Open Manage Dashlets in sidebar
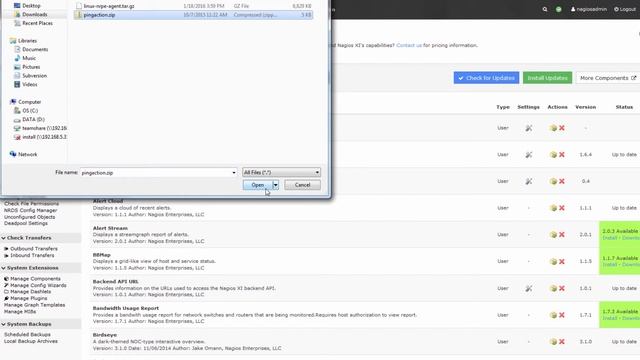Image resolution: width=640 pixels, height=360 pixels. (x=30, y=291)
